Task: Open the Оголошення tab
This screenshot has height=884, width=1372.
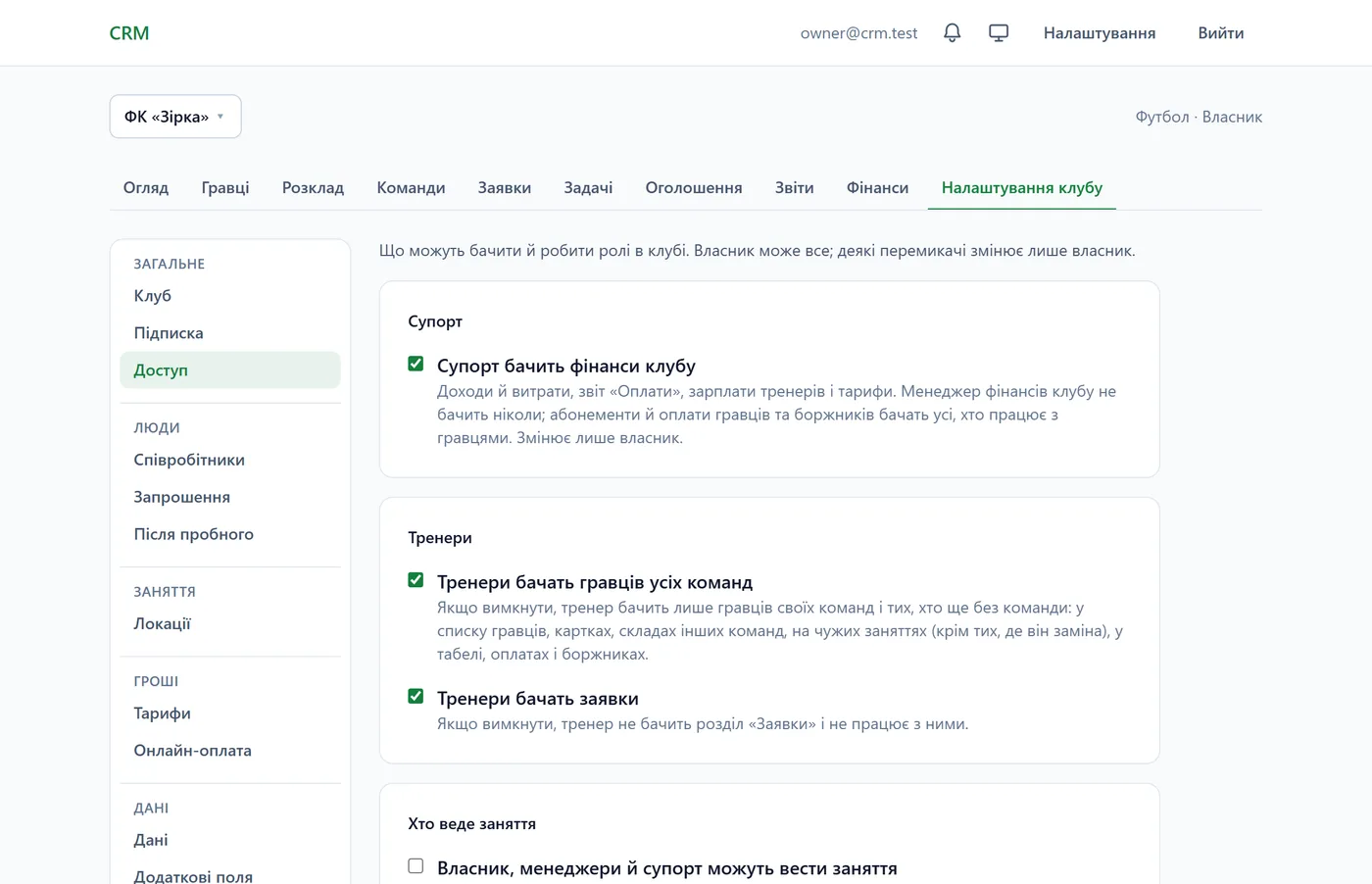Action: click(x=694, y=187)
